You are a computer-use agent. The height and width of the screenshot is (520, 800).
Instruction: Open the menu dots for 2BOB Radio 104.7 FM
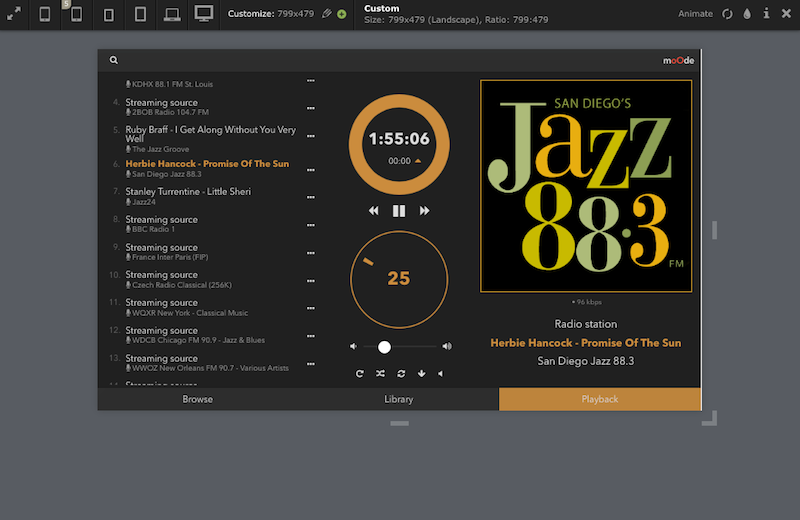[x=311, y=108]
